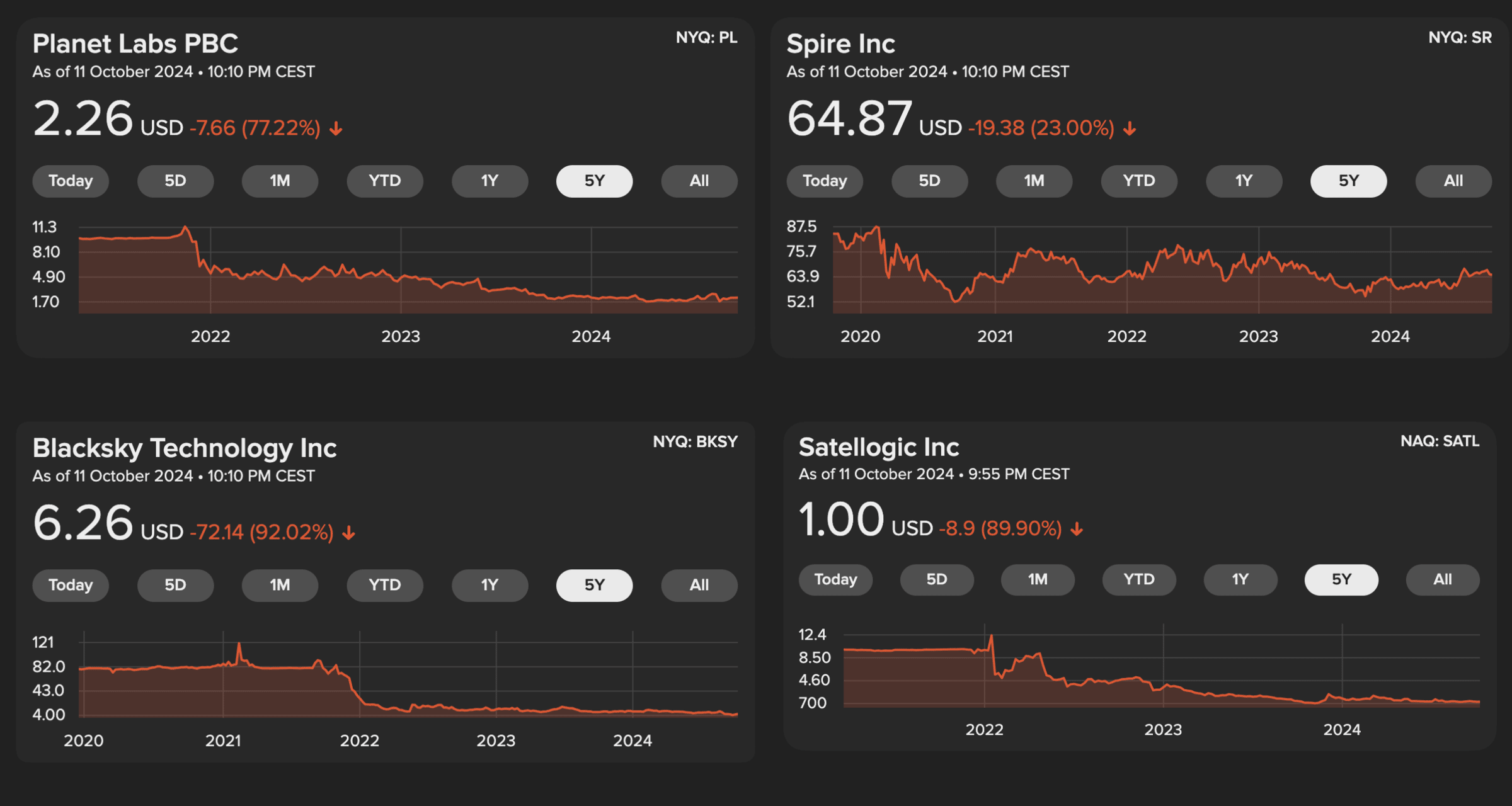This screenshot has width=1512, height=806.
Task: Switch Satellogic chart to 1Y
Action: [1240, 580]
